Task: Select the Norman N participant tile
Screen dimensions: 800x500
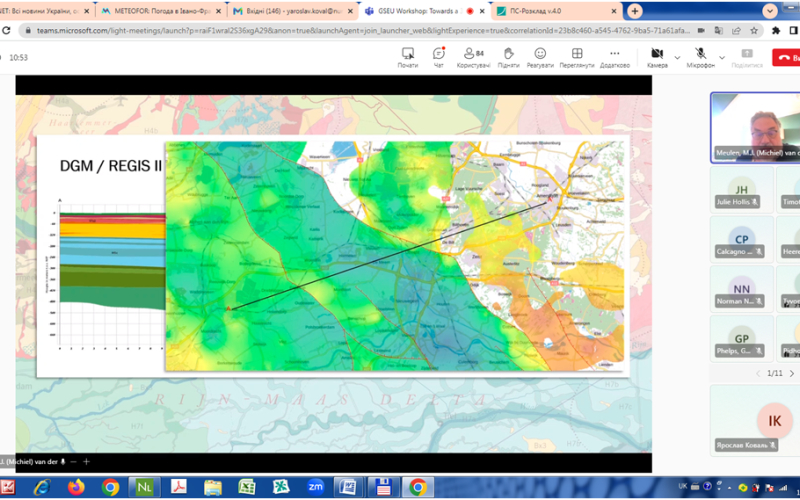Action: click(741, 289)
